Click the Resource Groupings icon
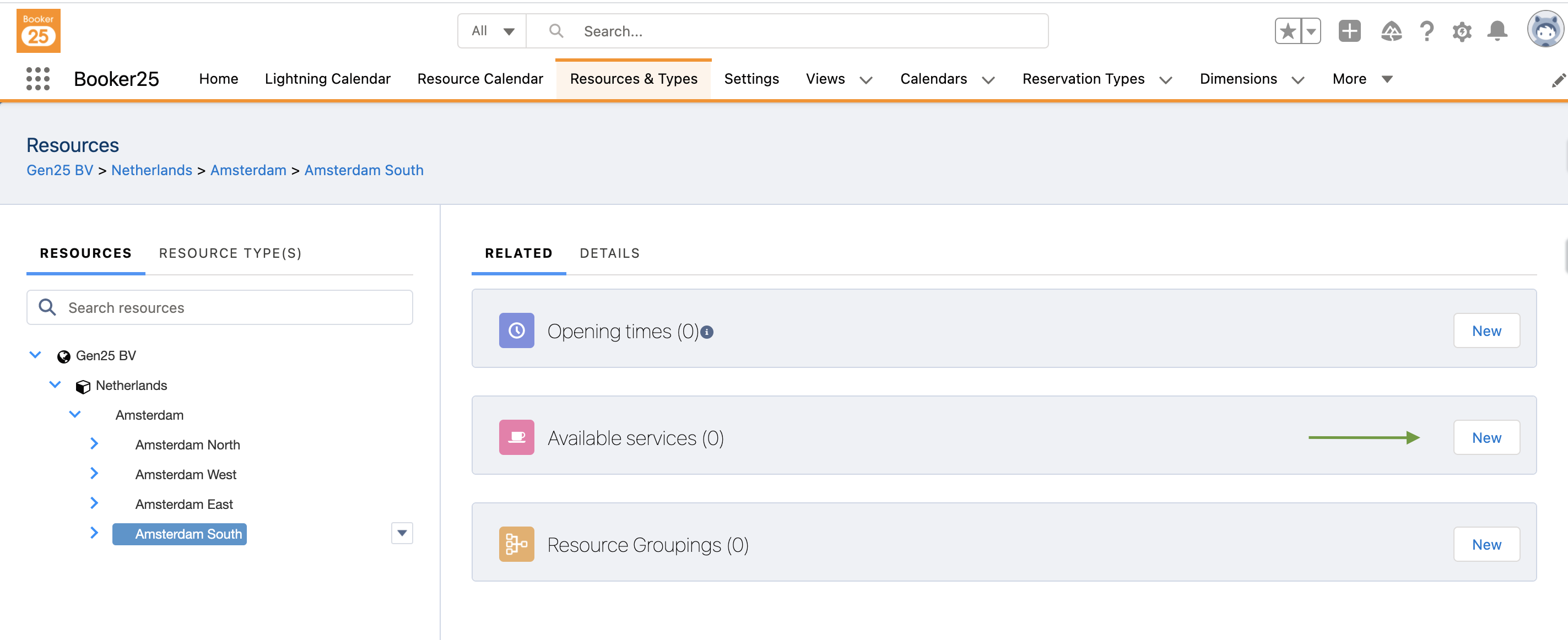Image resolution: width=1568 pixels, height=640 pixels. [x=516, y=544]
